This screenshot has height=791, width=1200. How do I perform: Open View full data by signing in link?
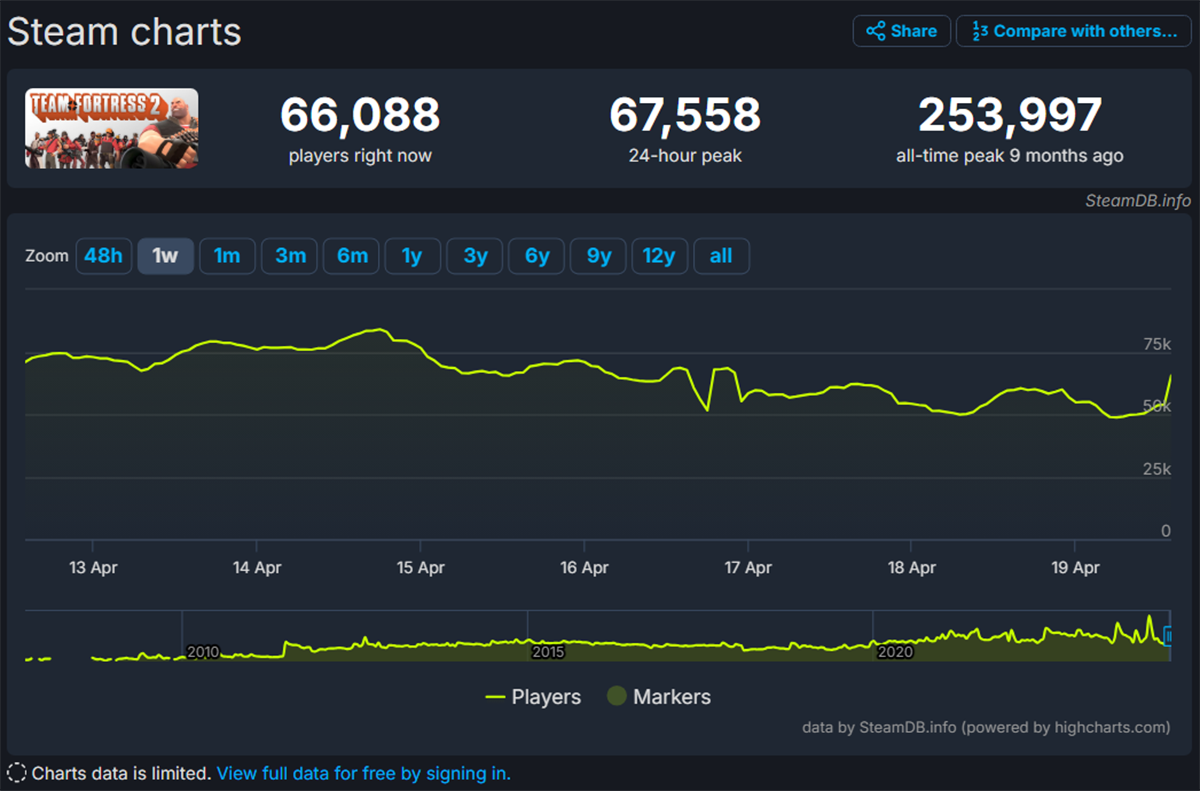click(364, 773)
